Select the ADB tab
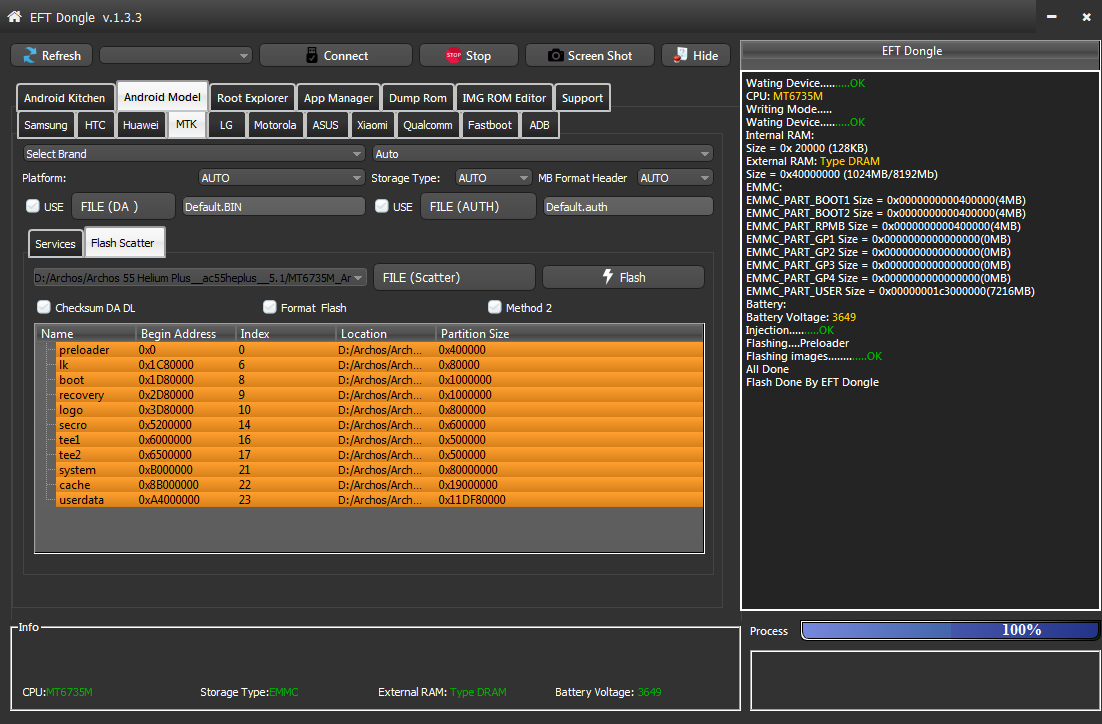This screenshot has width=1102, height=724. coord(539,125)
